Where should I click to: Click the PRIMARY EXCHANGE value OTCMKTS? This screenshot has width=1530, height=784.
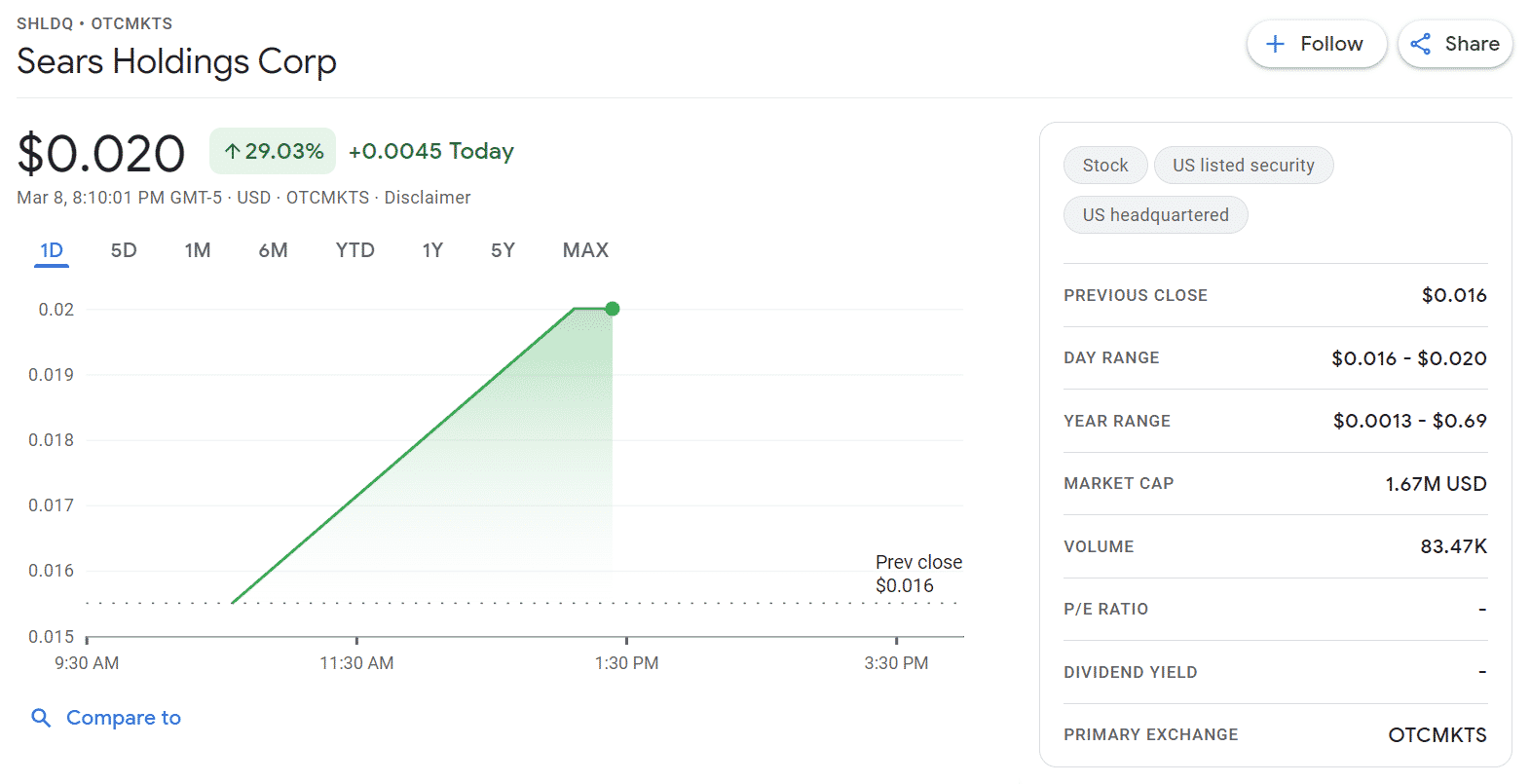click(1437, 735)
